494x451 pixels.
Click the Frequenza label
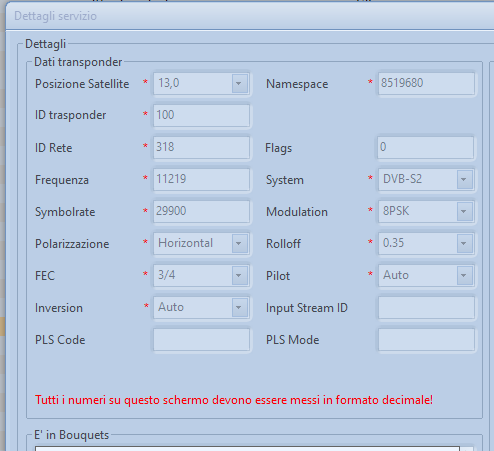coord(62,180)
